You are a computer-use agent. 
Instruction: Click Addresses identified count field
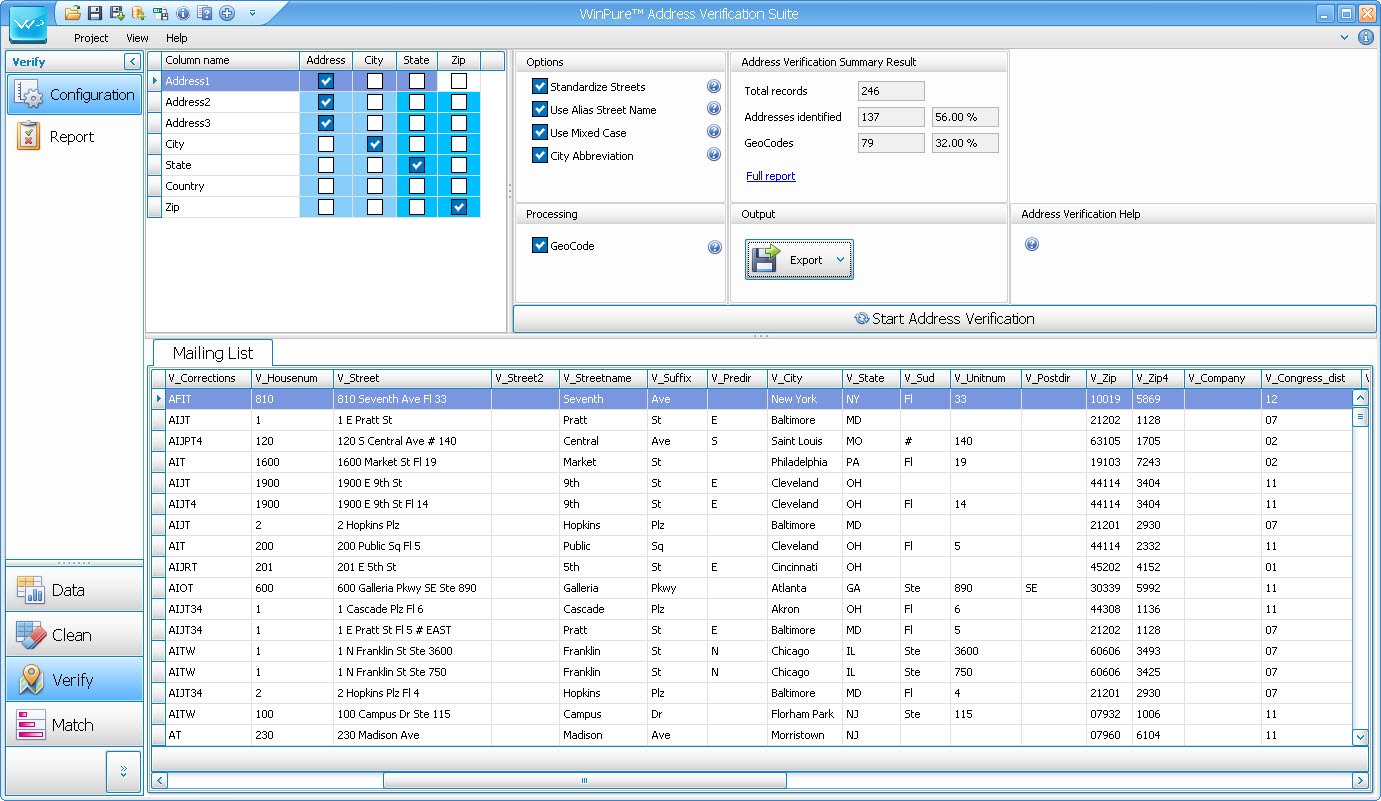point(891,117)
